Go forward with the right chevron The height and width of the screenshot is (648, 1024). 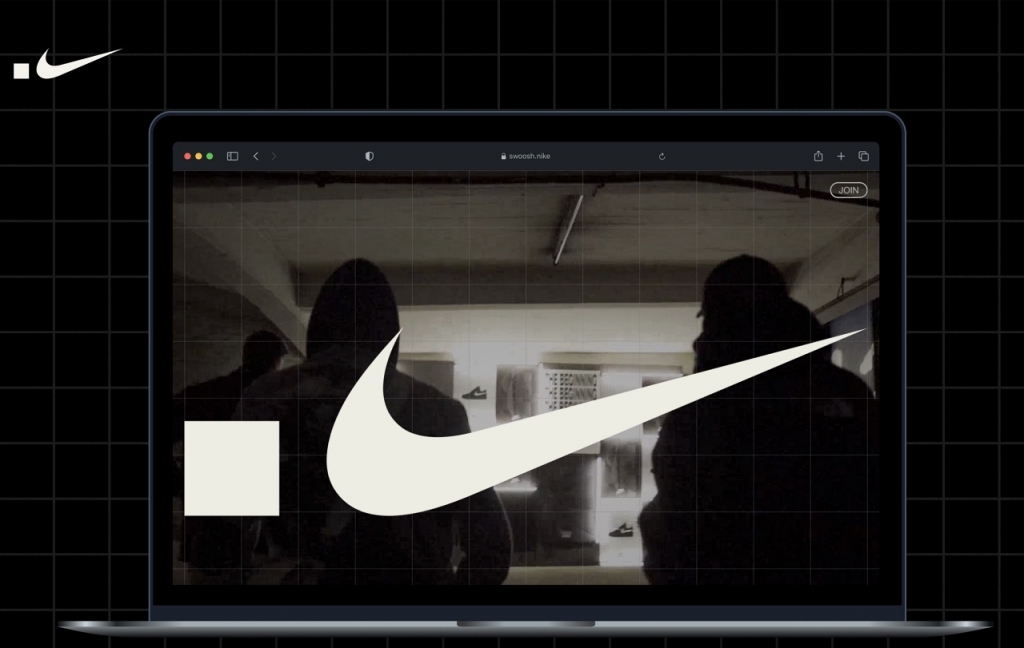point(274,156)
